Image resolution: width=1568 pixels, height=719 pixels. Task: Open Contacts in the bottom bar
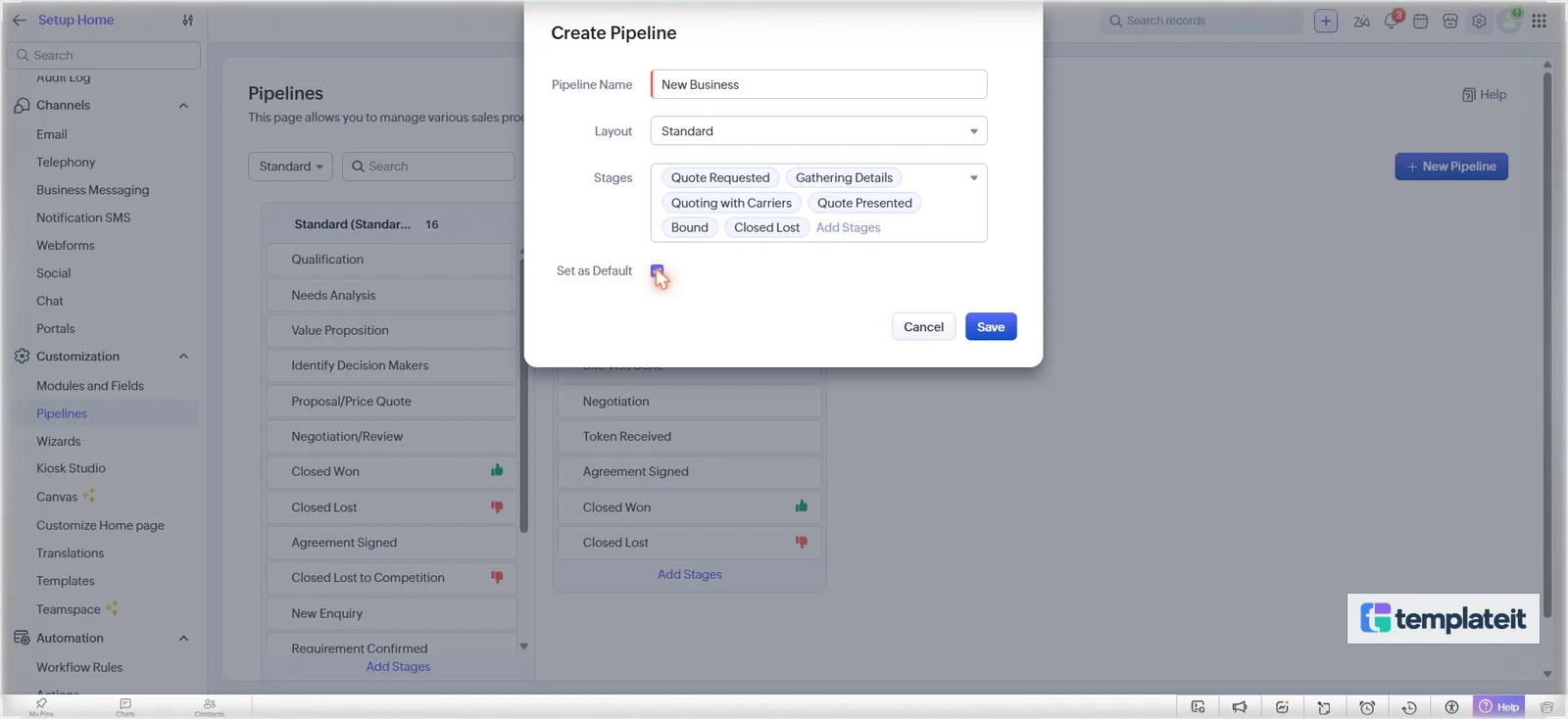pyautogui.click(x=209, y=707)
